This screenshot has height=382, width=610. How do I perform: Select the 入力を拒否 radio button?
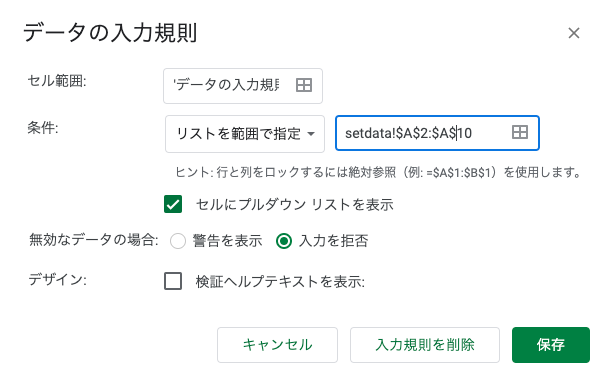tap(284, 241)
